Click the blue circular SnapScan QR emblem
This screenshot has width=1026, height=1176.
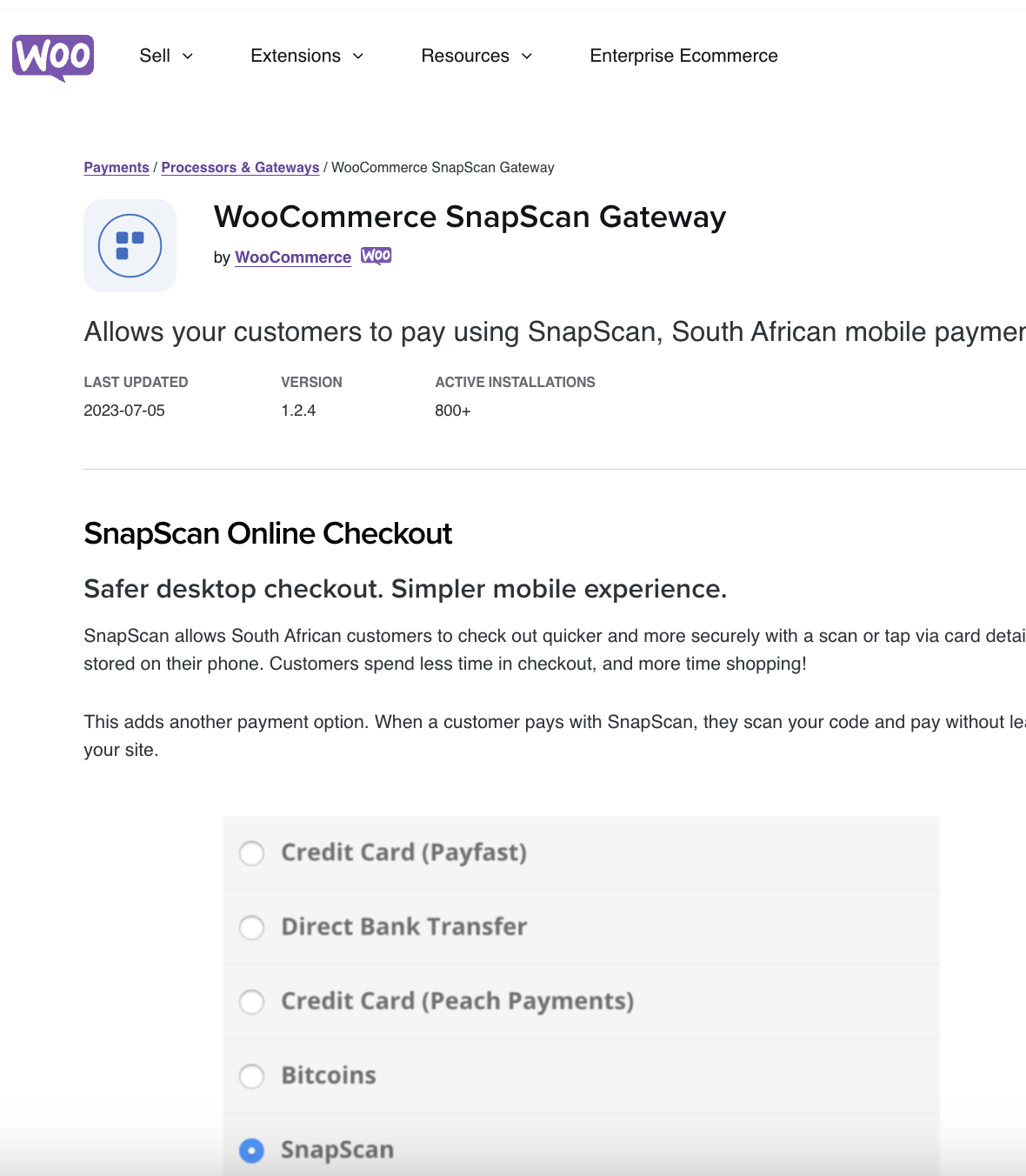click(x=130, y=245)
